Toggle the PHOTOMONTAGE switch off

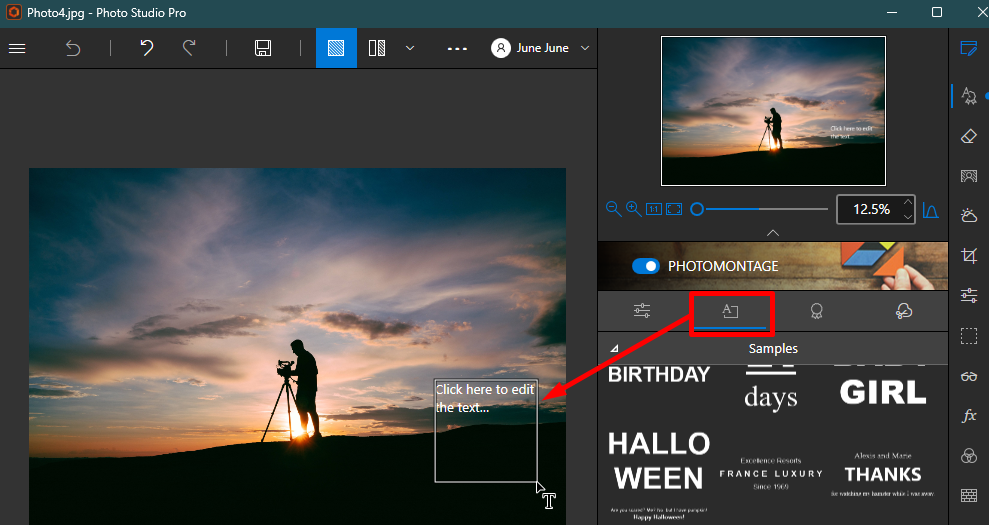coord(646,266)
